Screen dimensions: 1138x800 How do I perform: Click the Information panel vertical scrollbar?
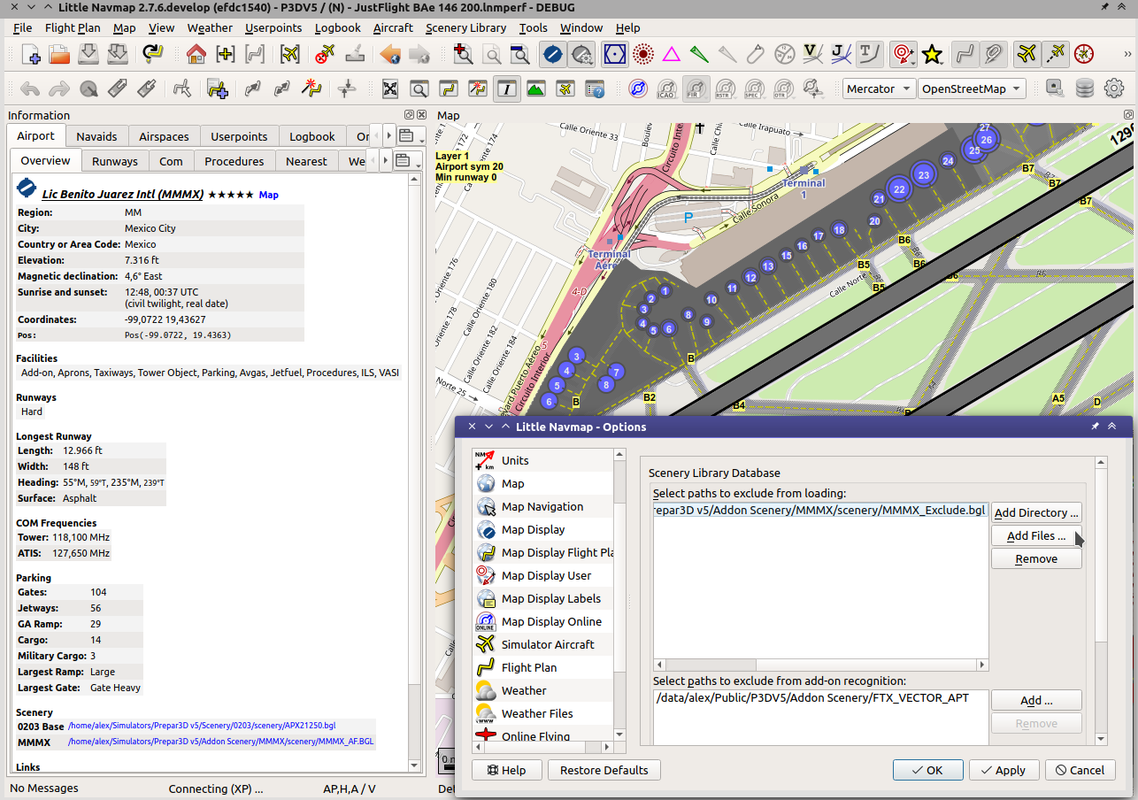click(x=414, y=473)
